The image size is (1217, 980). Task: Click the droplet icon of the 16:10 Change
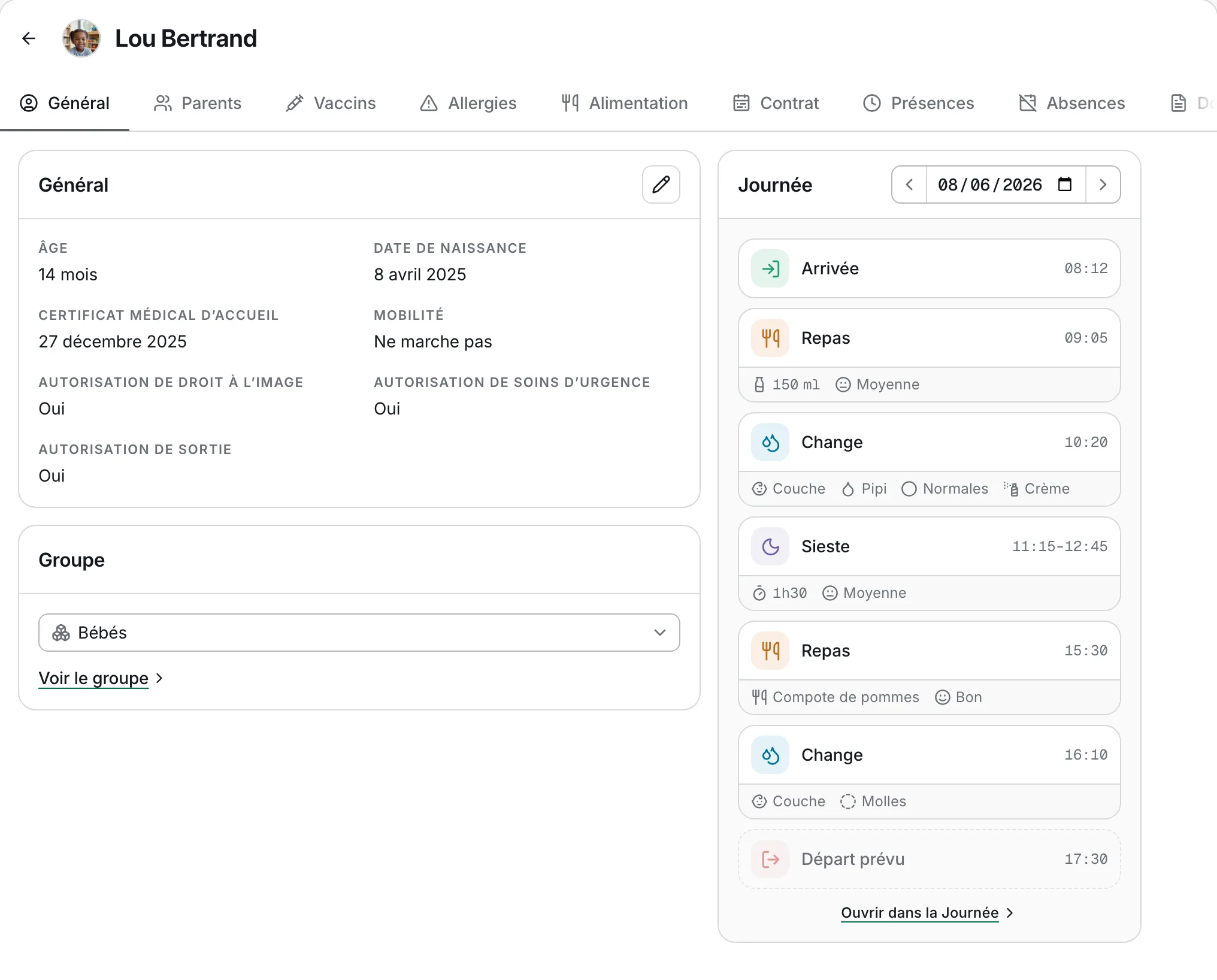(770, 755)
